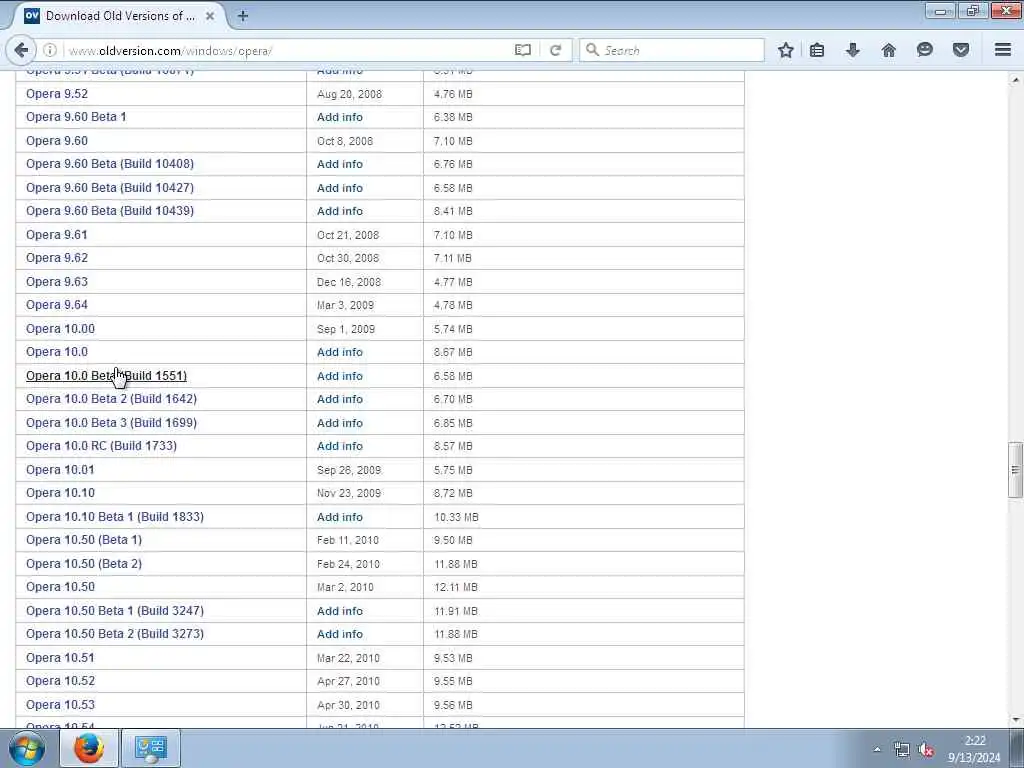Open Opera 10.0 RC (Build 1733)
The height and width of the screenshot is (768, 1024).
click(101, 446)
